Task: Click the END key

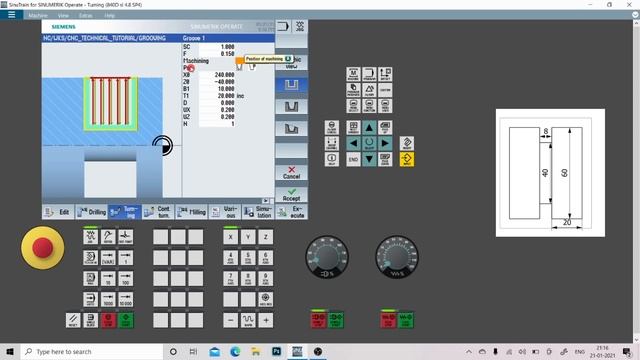Action: click(353, 159)
